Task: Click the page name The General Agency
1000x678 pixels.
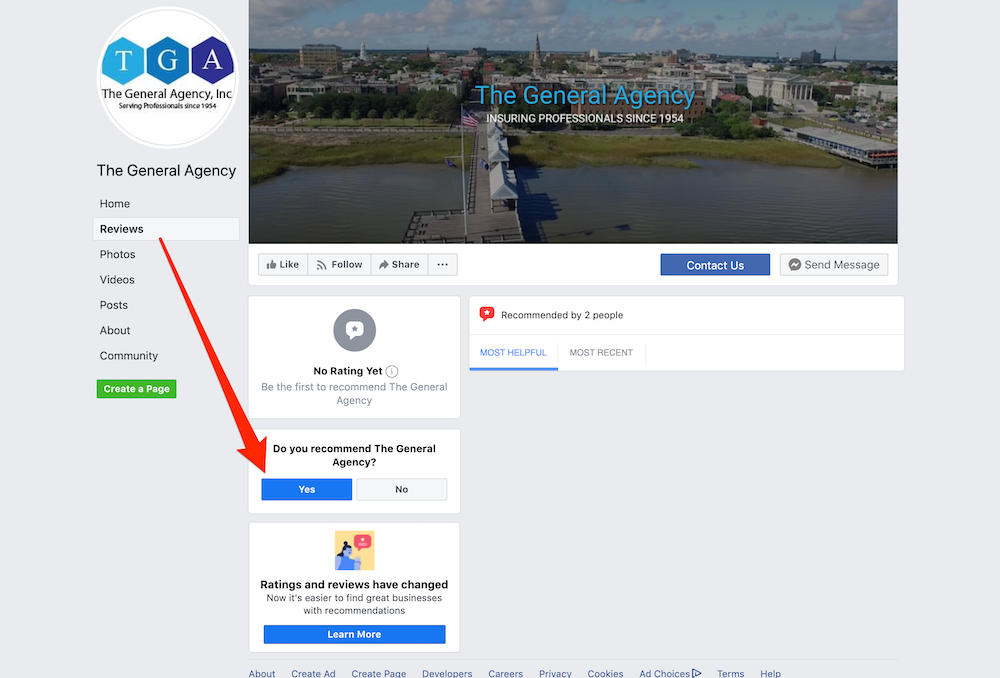Action: (x=166, y=170)
